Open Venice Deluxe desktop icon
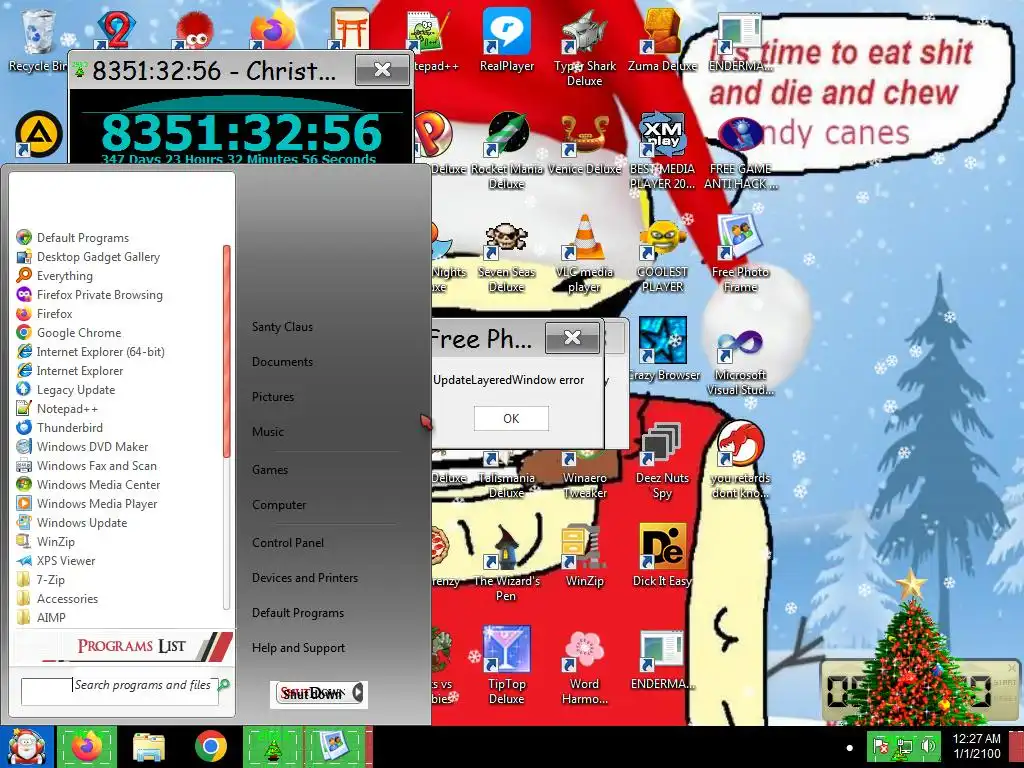This screenshot has height=768, width=1024. pos(584,142)
